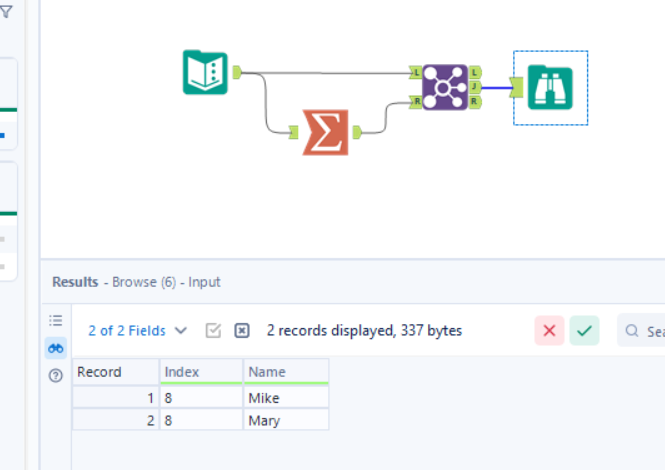Screen dimensions: 665x470
Task: Click the Summarize input anchor
Action: 293,132
